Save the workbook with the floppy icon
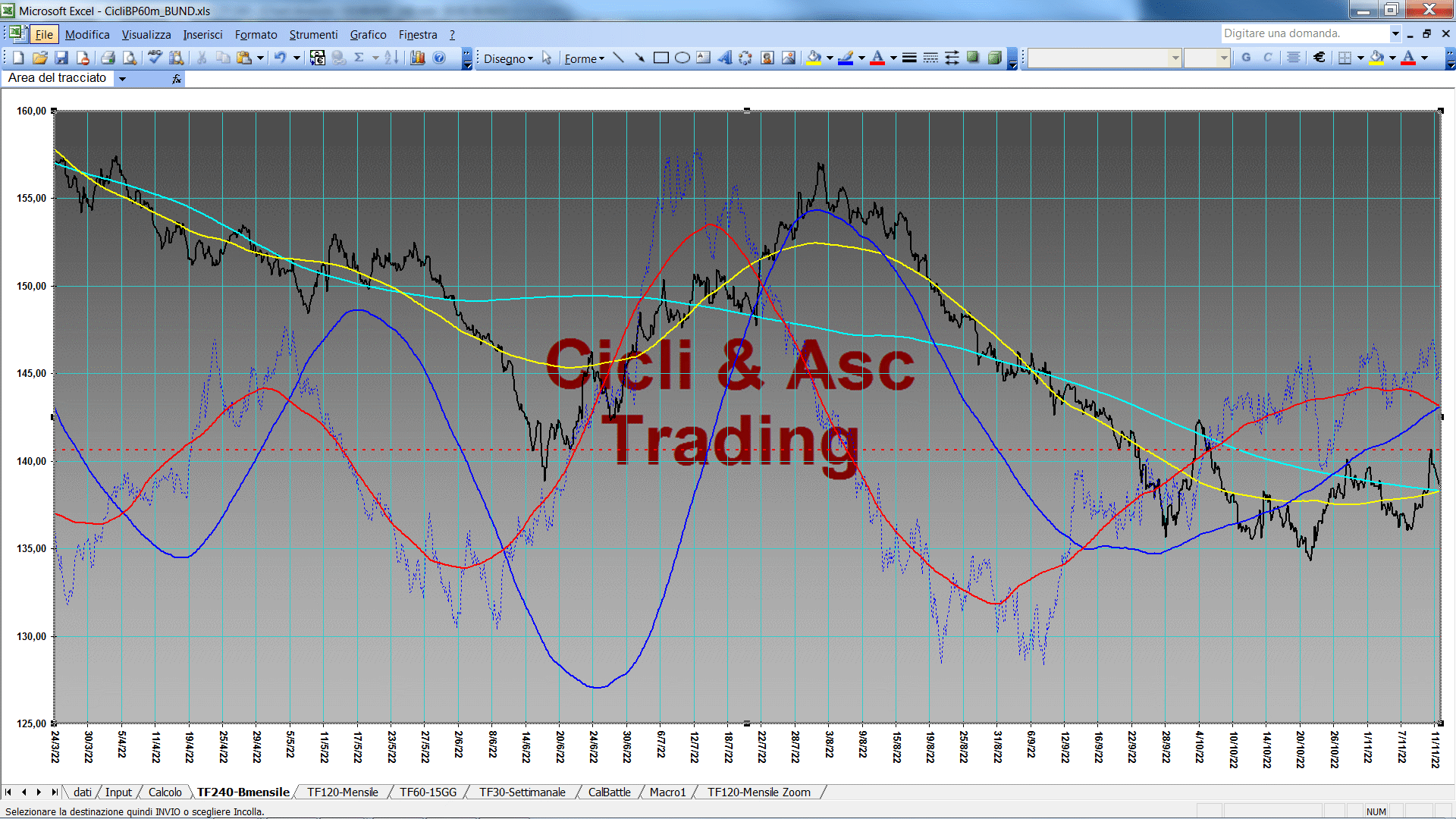 (61, 58)
